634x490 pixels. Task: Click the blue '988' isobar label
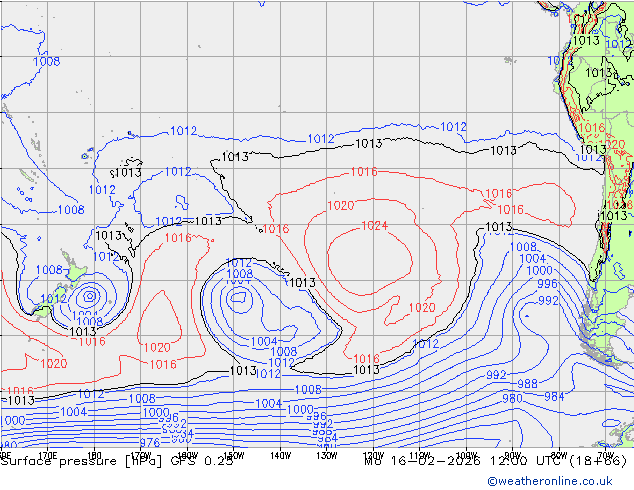pyautogui.click(x=528, y=383)
